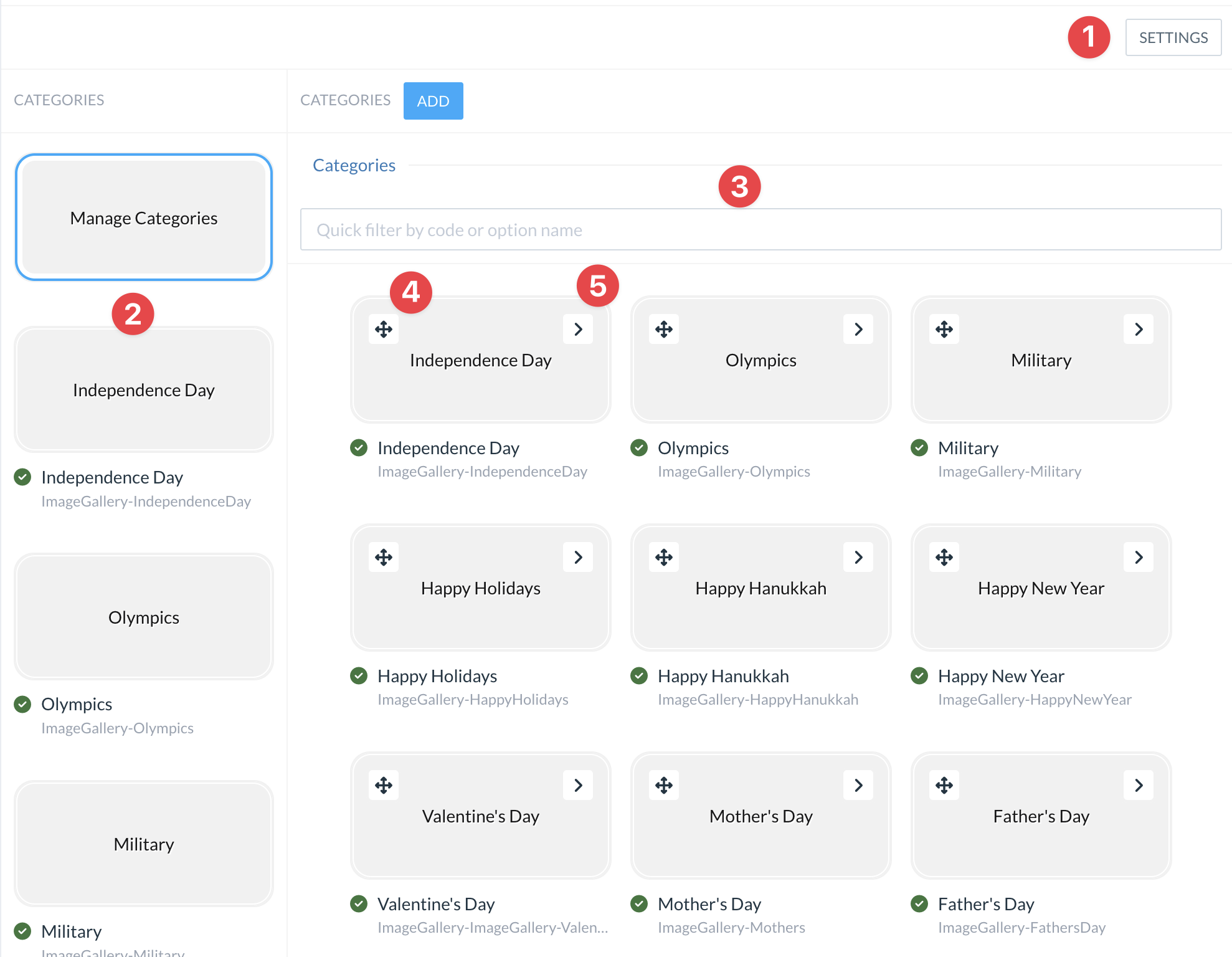This screenshot has width=1232, height=957.
Task: Select Independence Day sidebar category tile
Action: 144,389
